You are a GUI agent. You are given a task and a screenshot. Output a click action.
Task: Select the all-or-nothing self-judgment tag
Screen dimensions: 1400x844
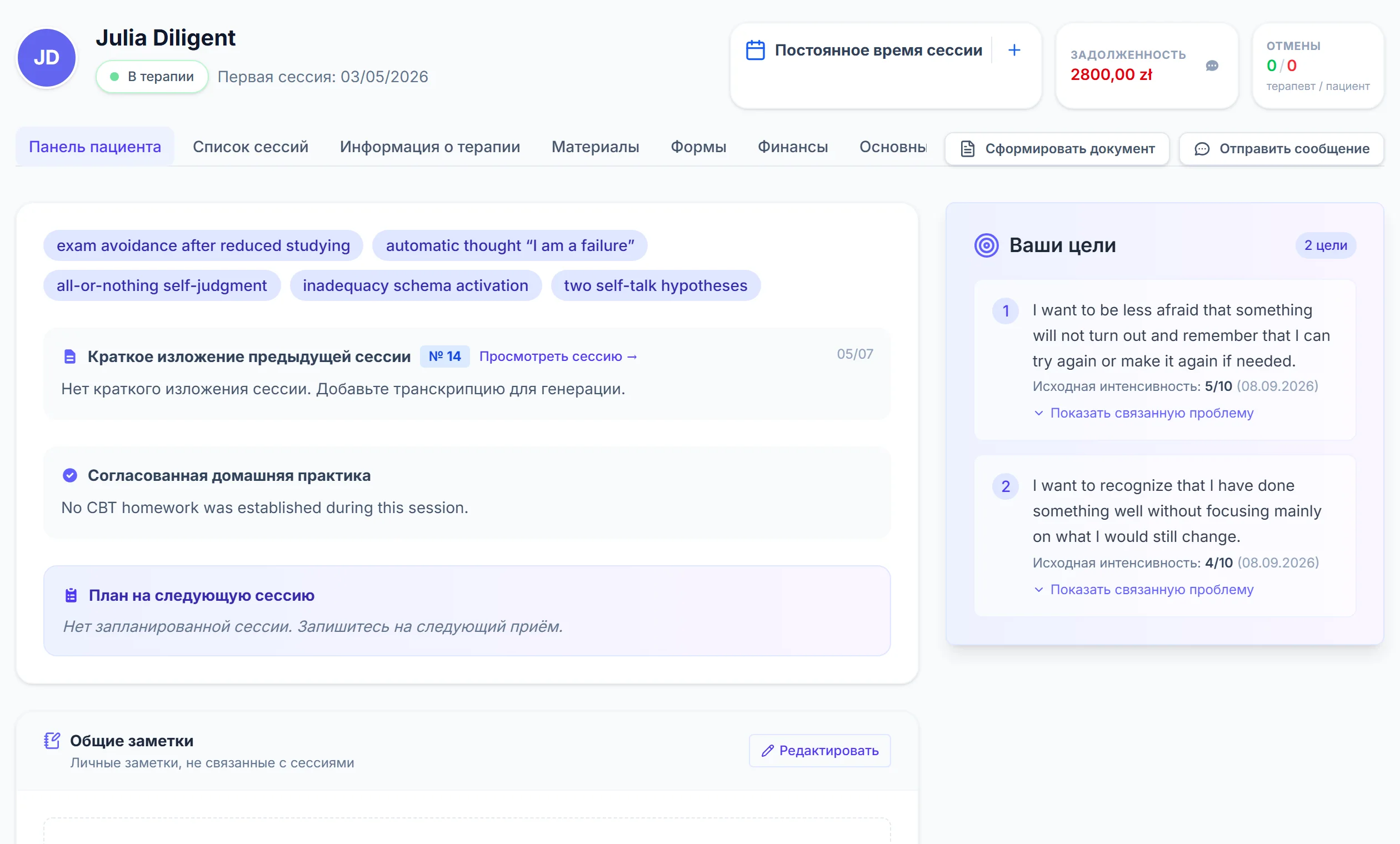[162, 285]
